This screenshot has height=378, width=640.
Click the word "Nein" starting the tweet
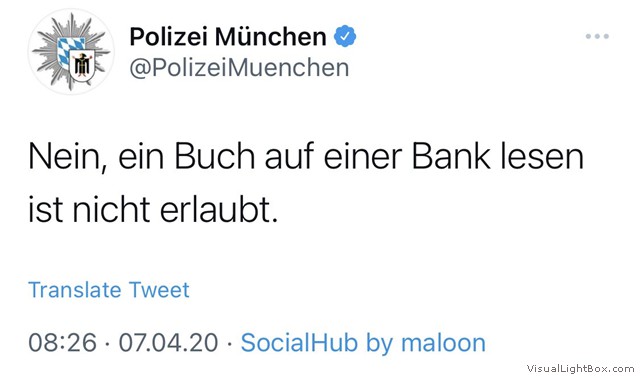[64, 157]
